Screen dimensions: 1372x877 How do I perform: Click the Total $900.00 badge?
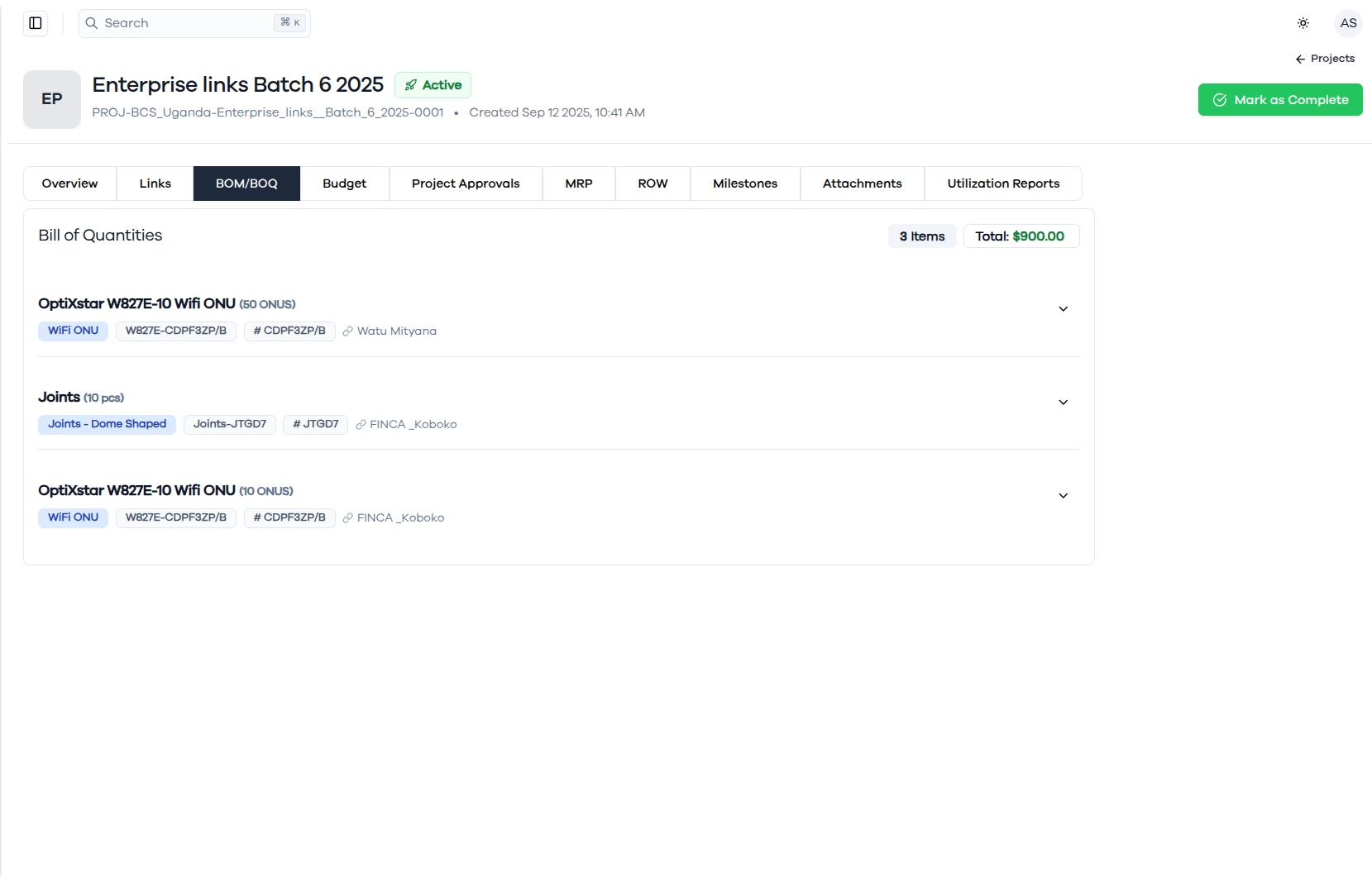coord(1021,236)
